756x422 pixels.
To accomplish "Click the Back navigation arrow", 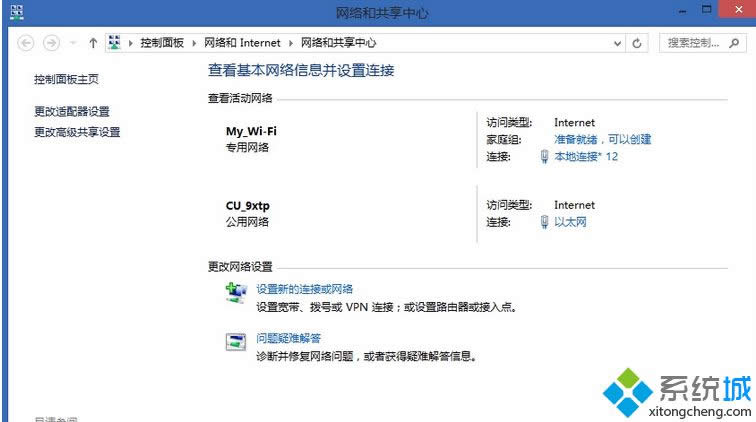I will coord(26,43).
